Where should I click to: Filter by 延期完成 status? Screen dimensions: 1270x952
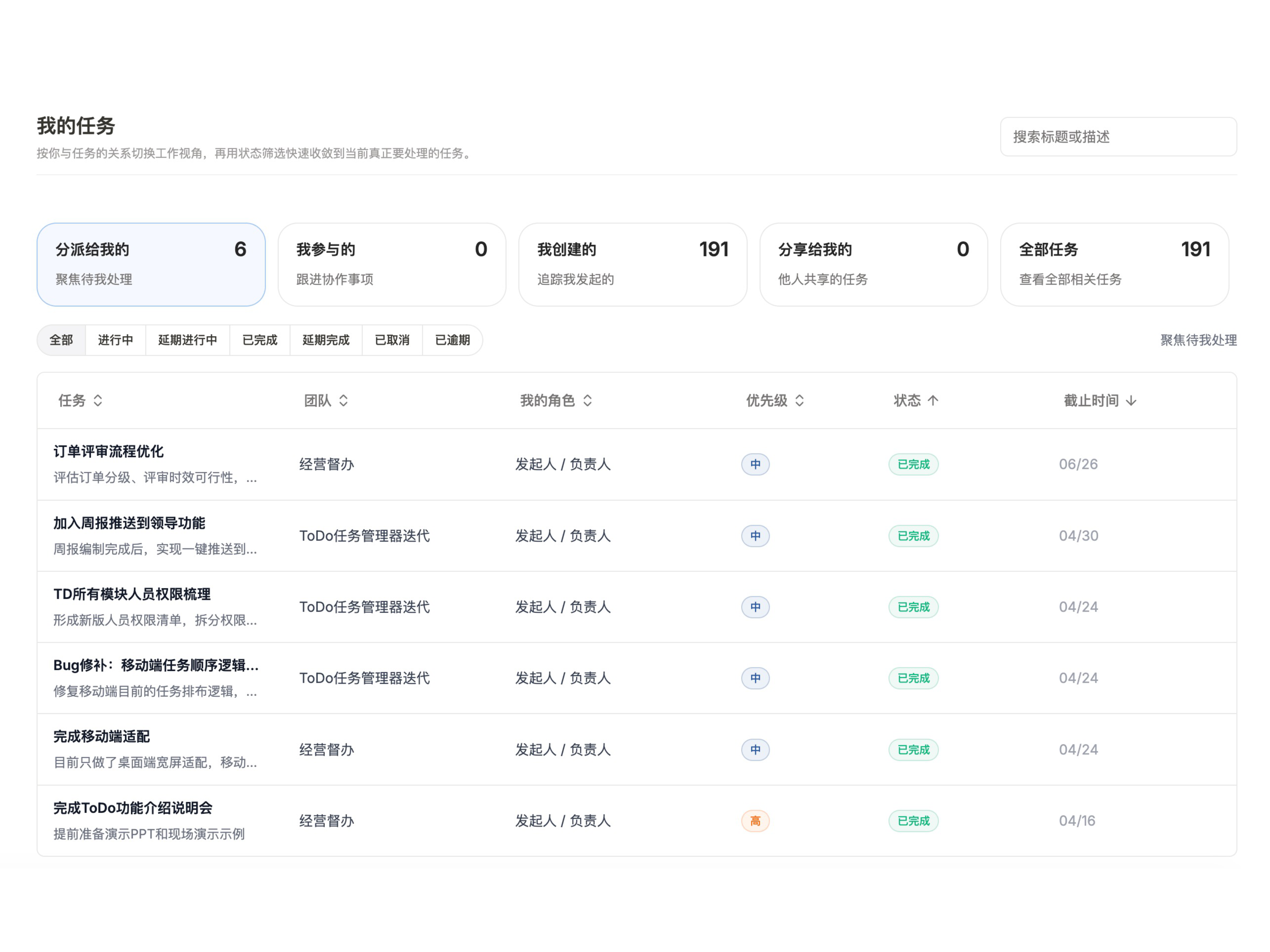coord(326,340)
